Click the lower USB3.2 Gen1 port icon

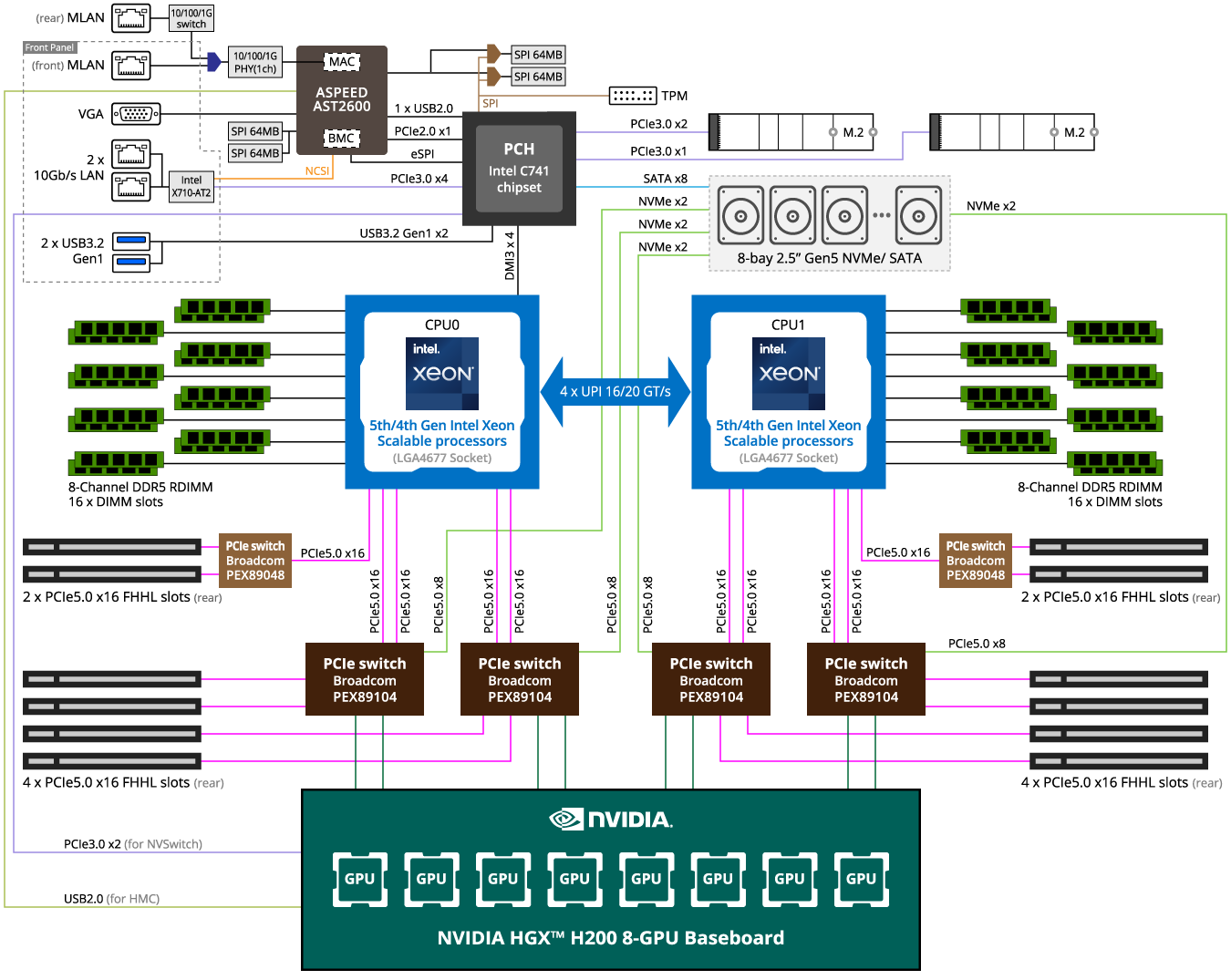[x=131, y=263]
